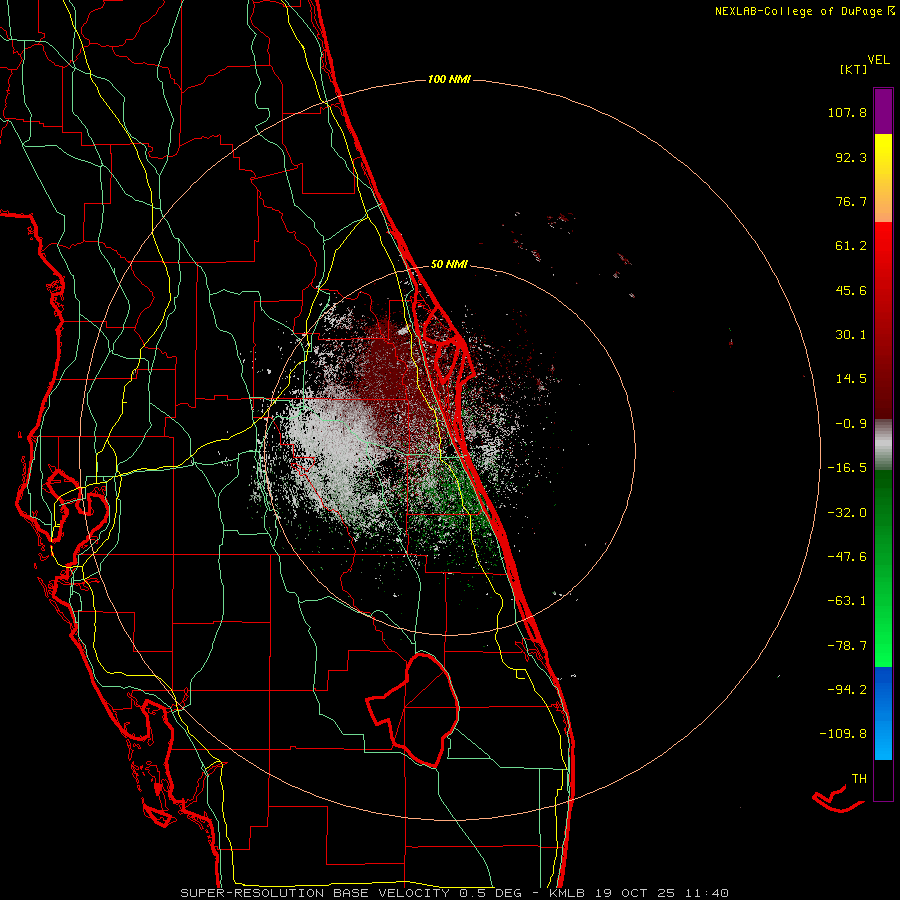Click the NEXLAB-College of DuPage watermark text
900x900 pixels.
[804, 11]
